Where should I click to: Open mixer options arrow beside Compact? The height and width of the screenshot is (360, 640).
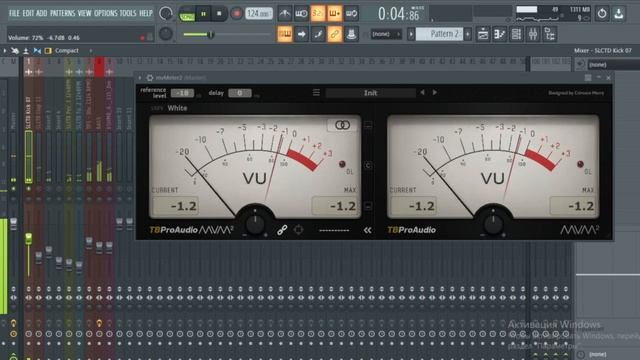91,51
